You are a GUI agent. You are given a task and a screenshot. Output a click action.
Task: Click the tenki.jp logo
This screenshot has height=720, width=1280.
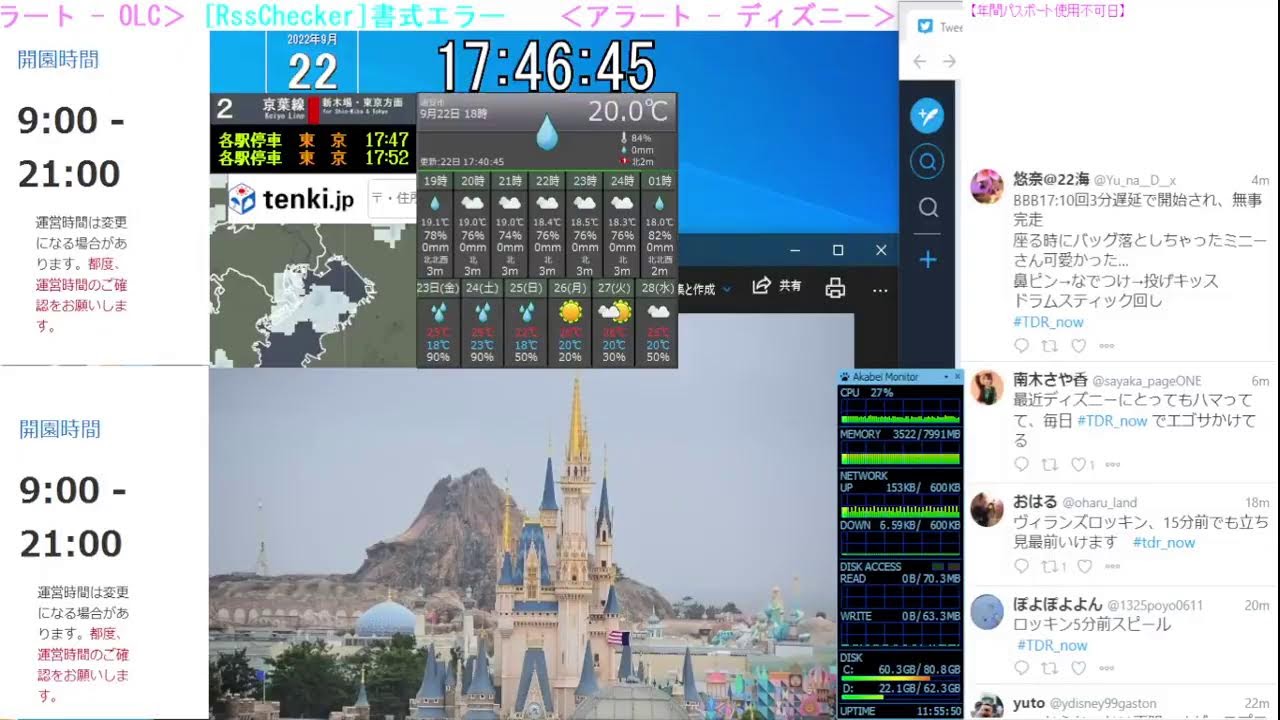[291, 200]
